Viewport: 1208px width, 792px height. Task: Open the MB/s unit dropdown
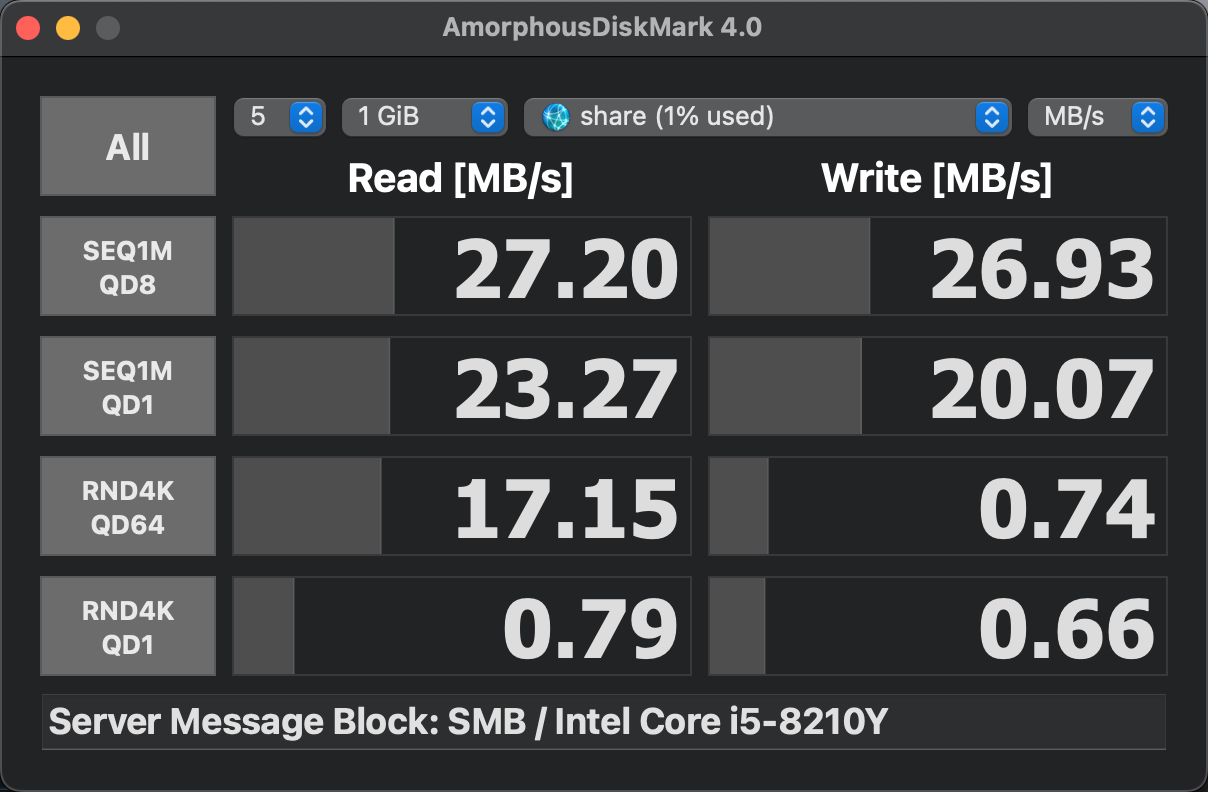click(1097, 117)
